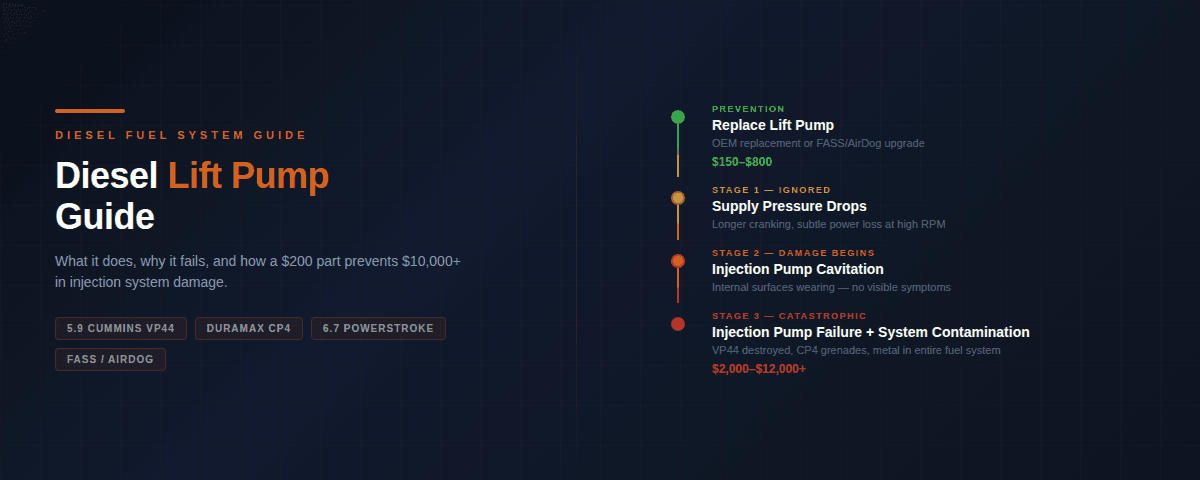Click Injection Pump Failure + System Contamination
The height and width of the screenshot is (480, 1200).
[870, 332]
